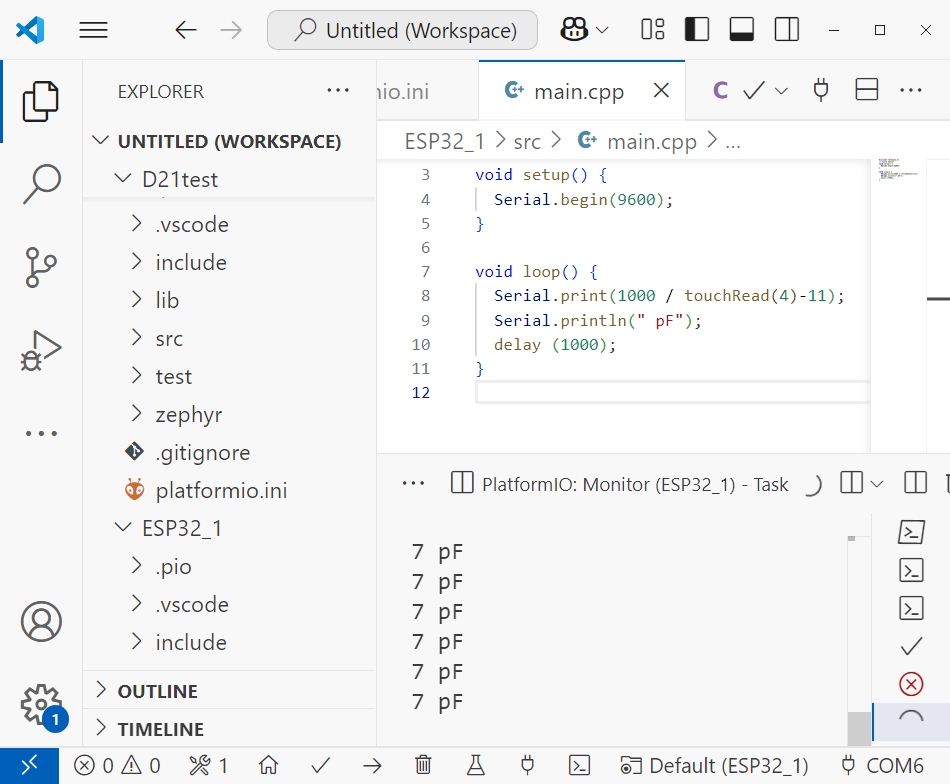Open the Accounts icon in activity bar
Screen dimensions: 950x784
point(41,621)
